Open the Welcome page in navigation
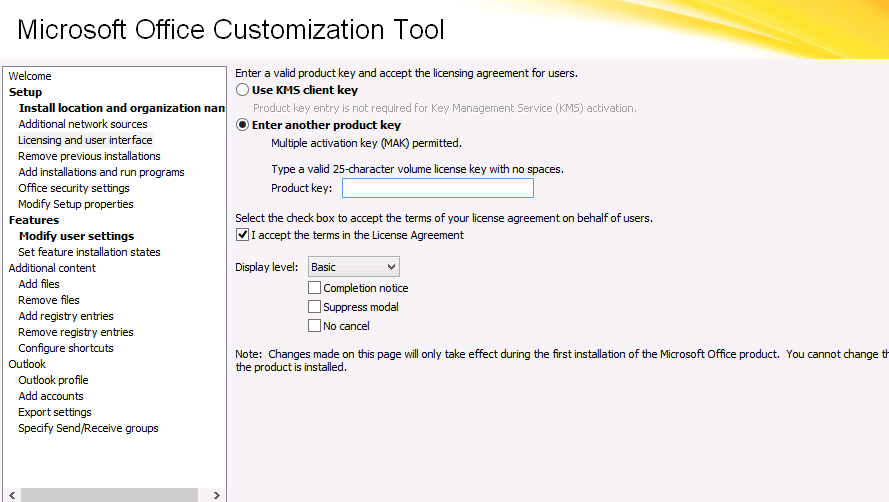 30,76
